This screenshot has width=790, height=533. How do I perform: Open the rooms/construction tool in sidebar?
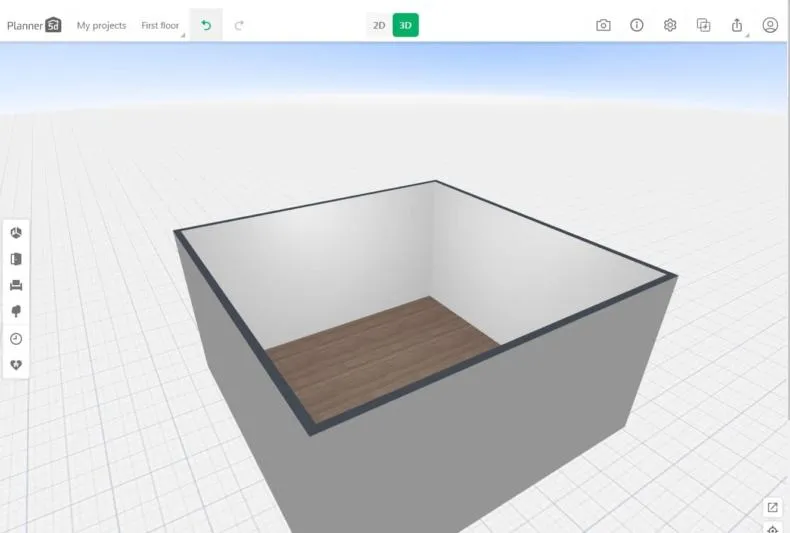tap(16, 233)
